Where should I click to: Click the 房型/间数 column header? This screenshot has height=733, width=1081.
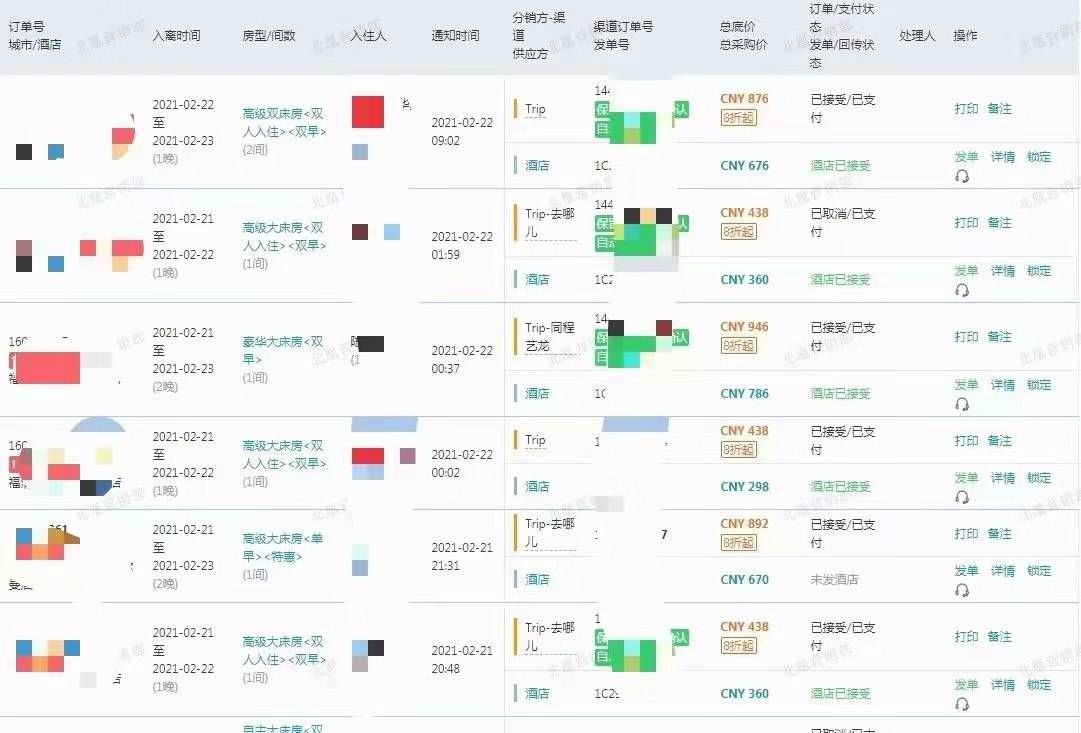tap(269, 36)
